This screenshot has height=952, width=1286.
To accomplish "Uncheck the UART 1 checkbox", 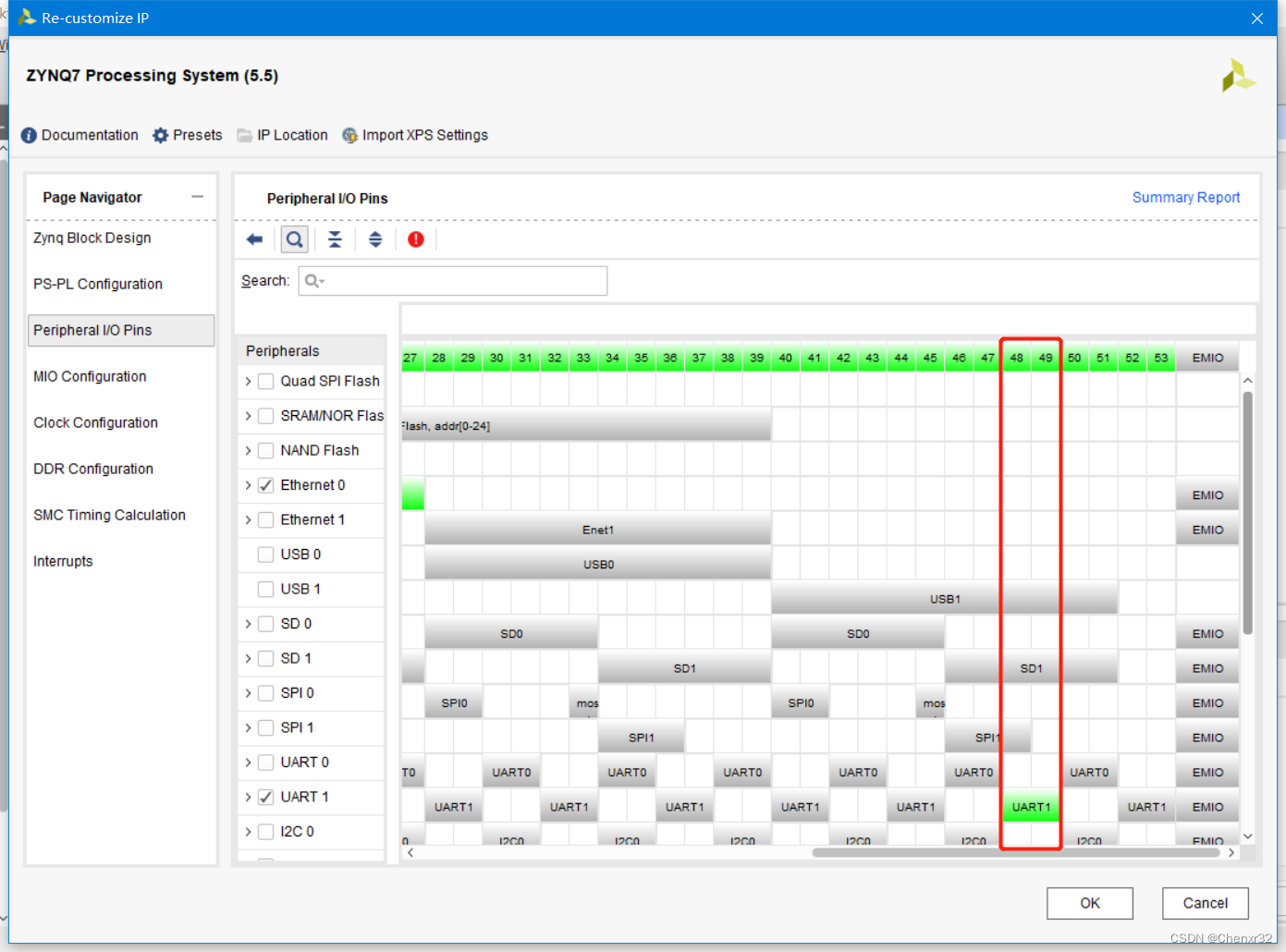I will 265,797.
